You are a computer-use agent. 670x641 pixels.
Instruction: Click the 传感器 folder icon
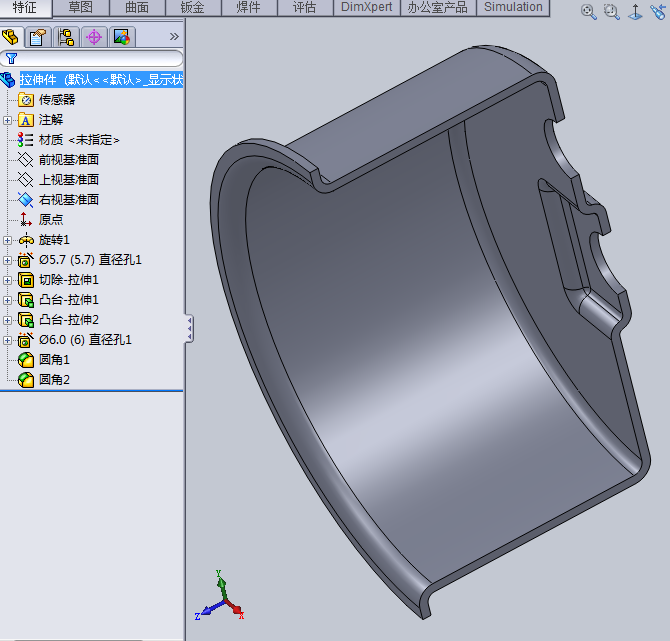[26, 100]
